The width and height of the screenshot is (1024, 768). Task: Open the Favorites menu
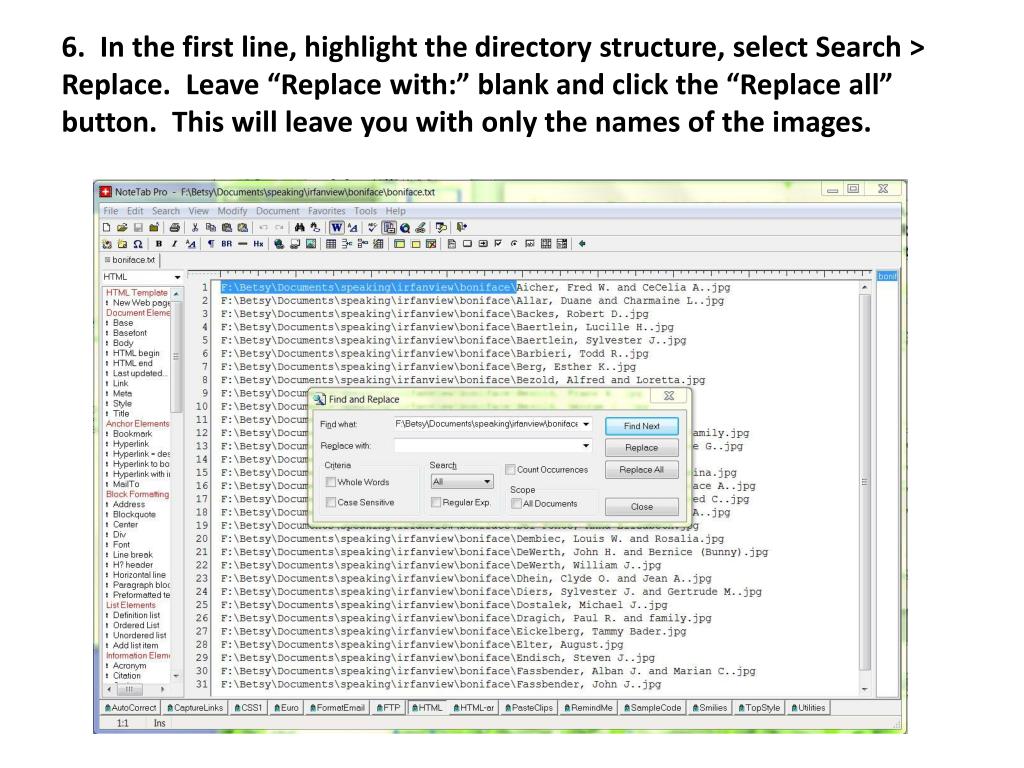327,211
